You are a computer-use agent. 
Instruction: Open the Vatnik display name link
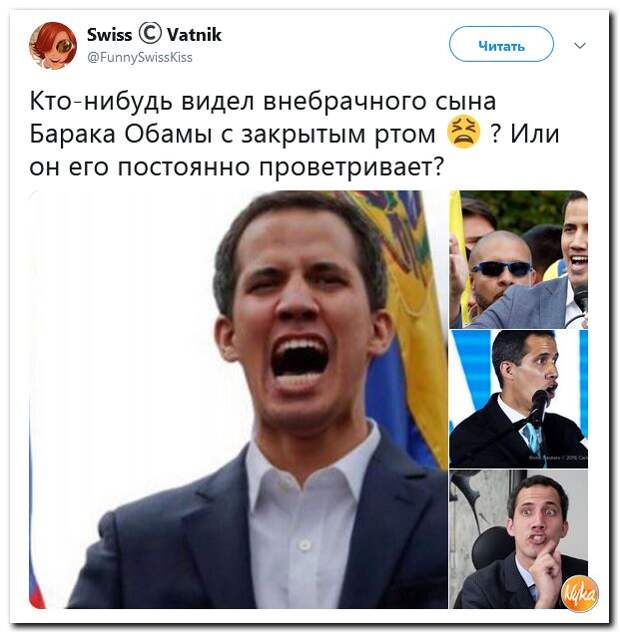(195, 35)
